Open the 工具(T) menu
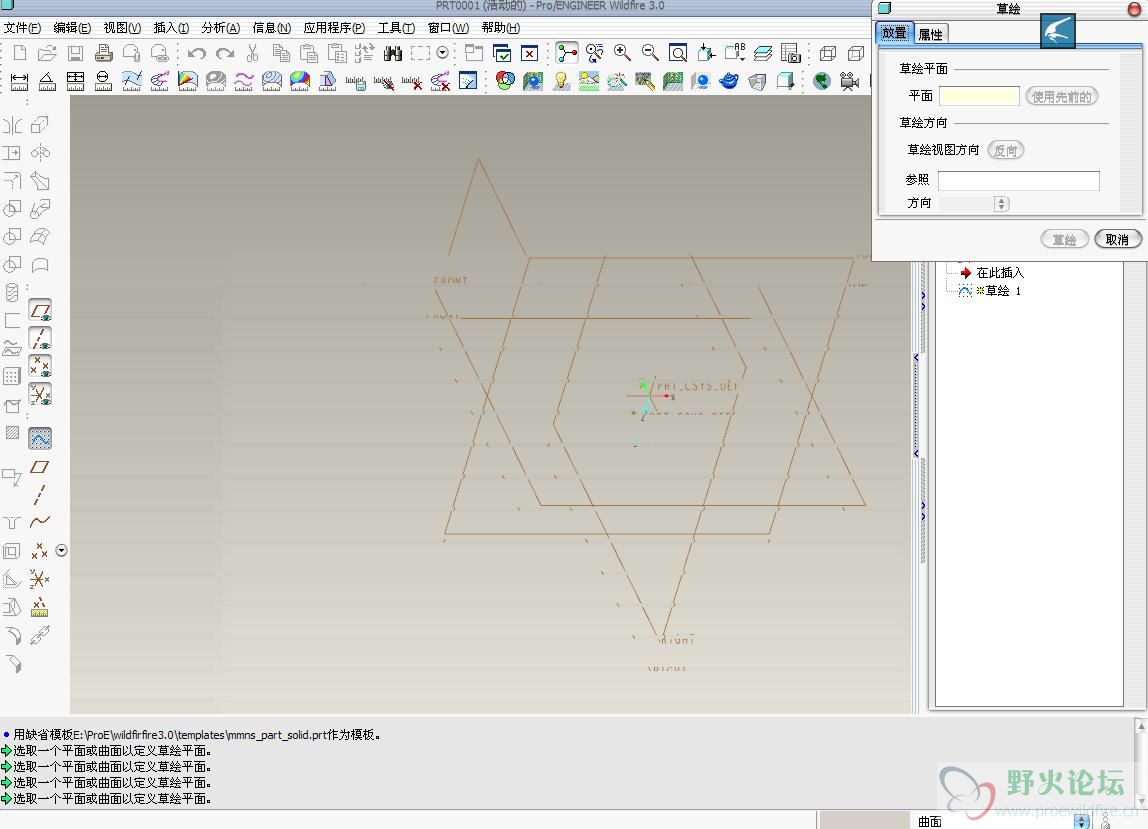The height and width of the screenshot is (829, 1148). (396, 28)
